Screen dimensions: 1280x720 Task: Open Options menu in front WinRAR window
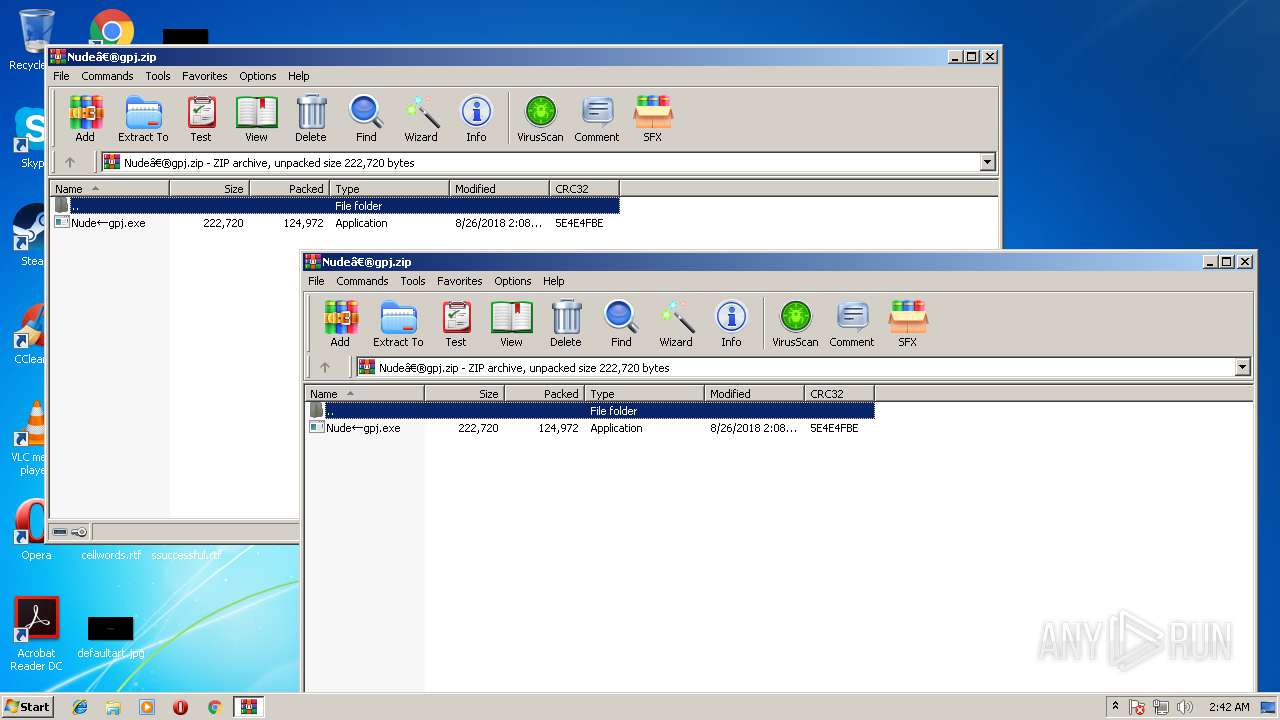point(513,281)
